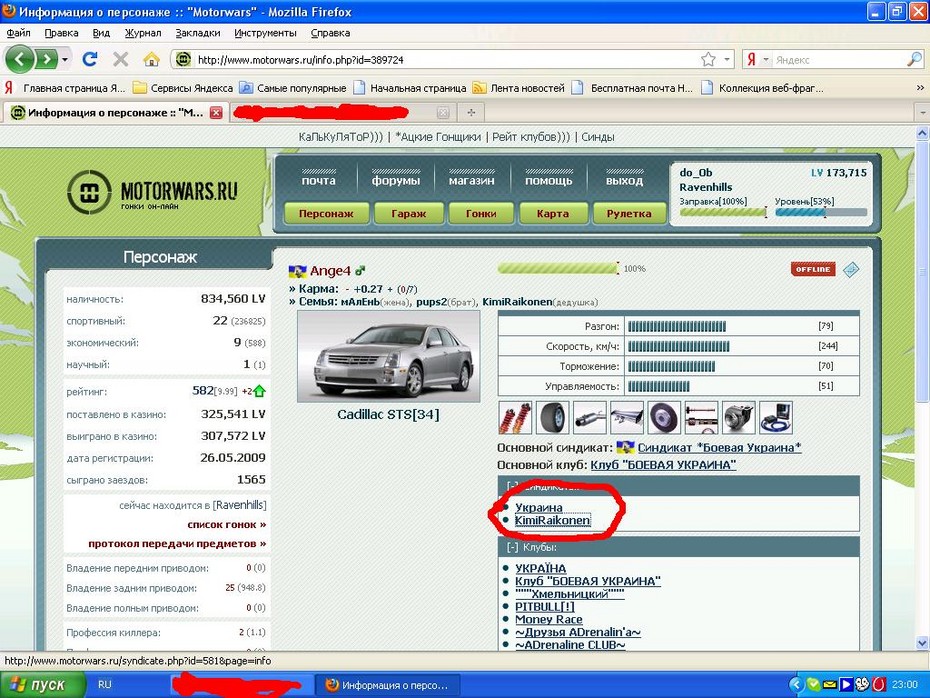Open протокол передачи предметов link

click(177, 544)
